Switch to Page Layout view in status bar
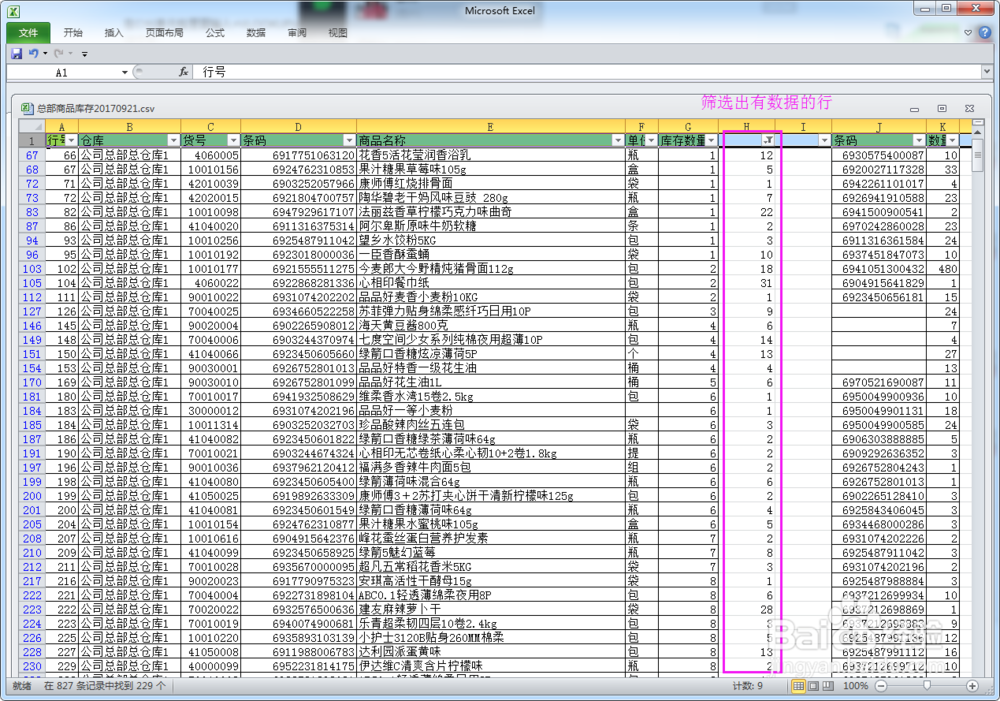The image size is (1000, 701). coord(813,686)
